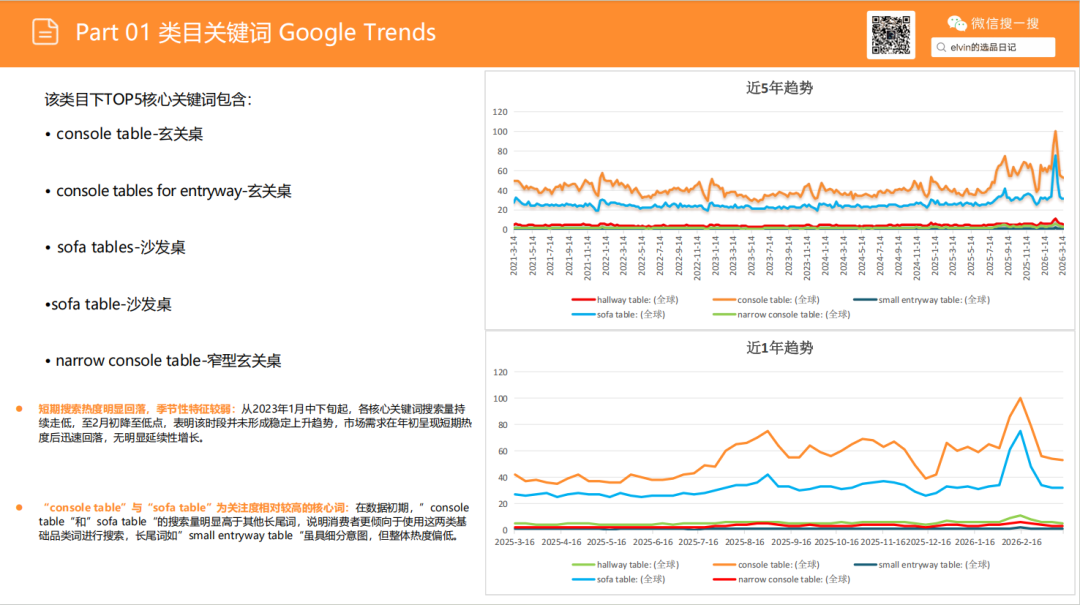The height and width of the screenshot is (605, 1080).
Task: Toggle sofa table legend in 5-year chart
Action: click(x=617, y=314)
